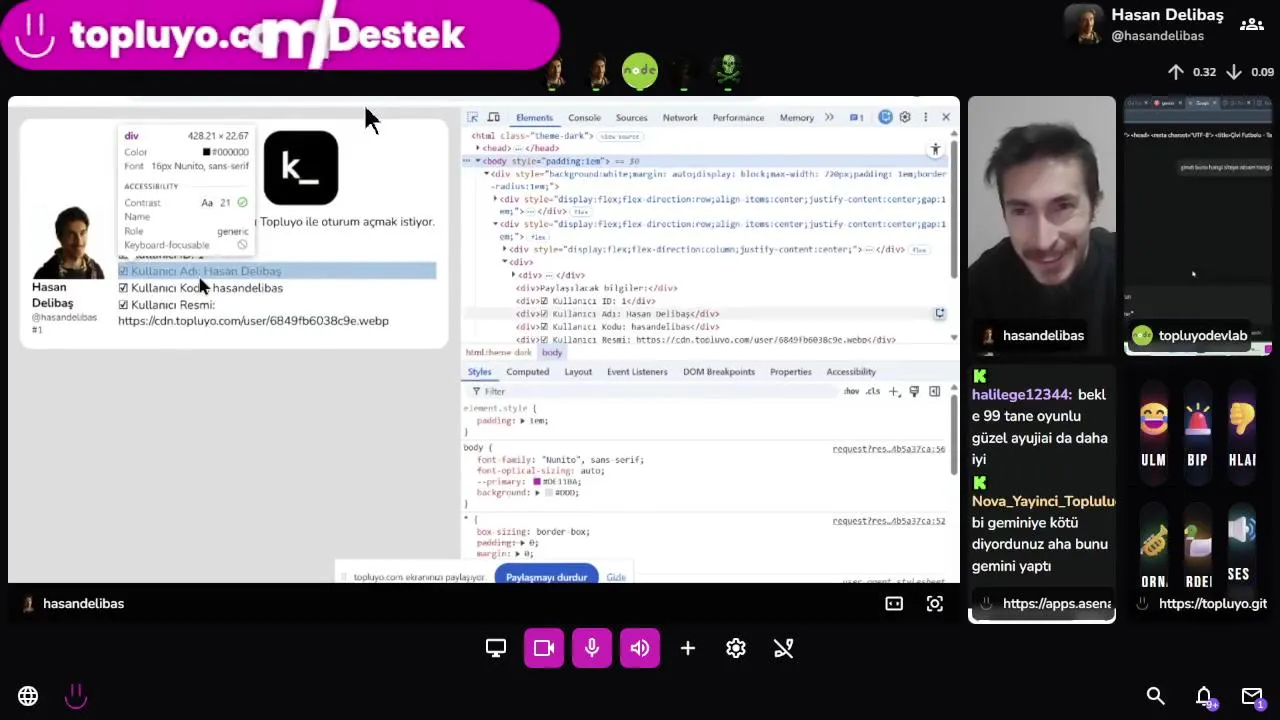
Task: Click the new style rule plus icon
Action: coord(894,391)
